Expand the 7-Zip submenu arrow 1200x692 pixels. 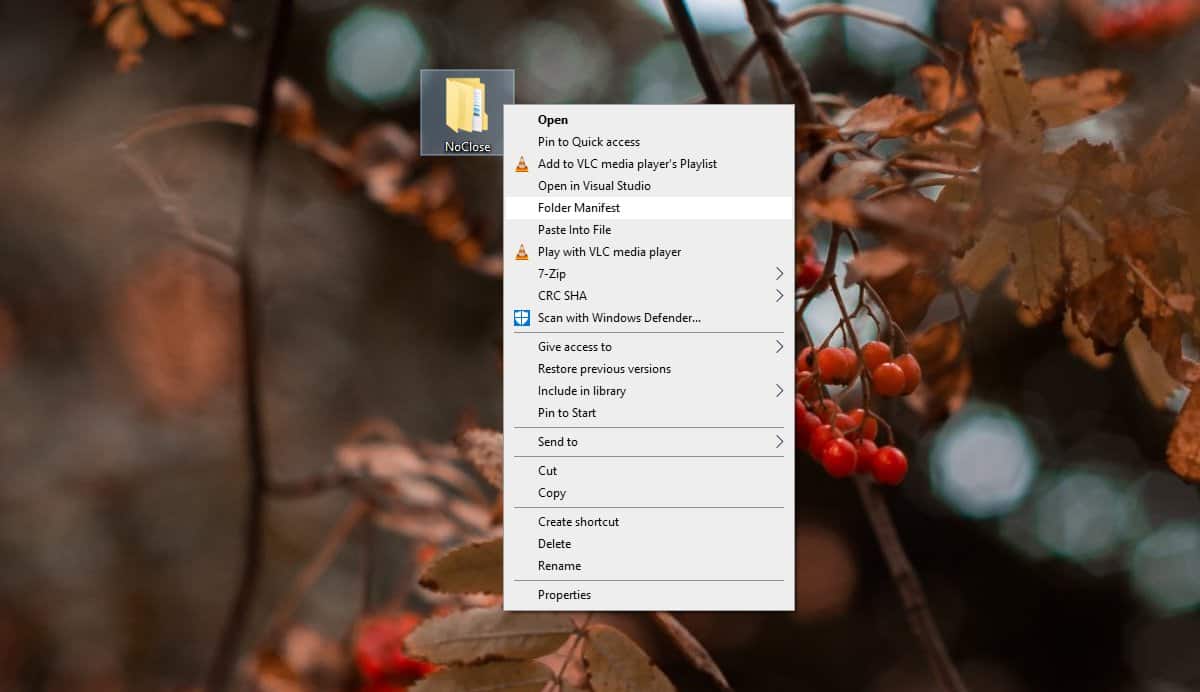pos(779,274)
